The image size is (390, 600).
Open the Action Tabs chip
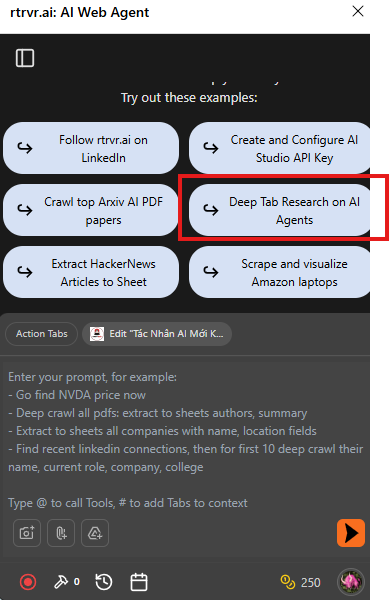[41, 334]
